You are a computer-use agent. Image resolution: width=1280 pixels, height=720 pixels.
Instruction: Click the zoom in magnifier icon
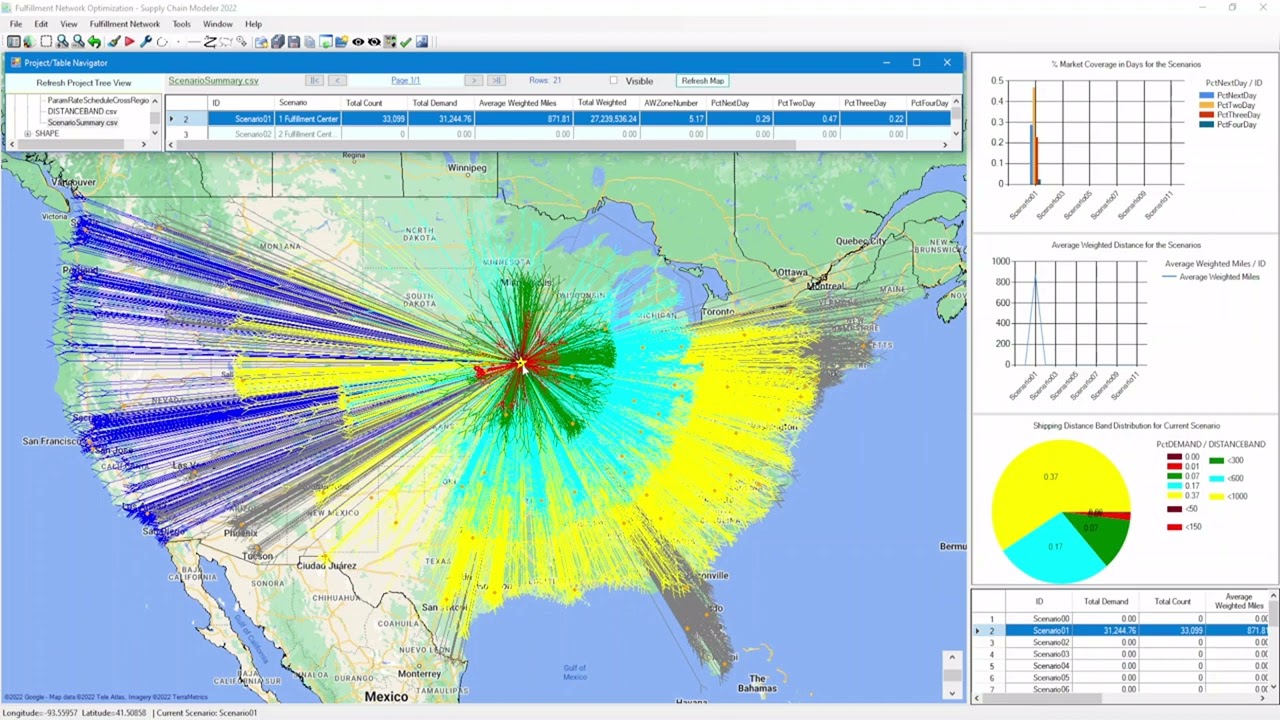(63, 42)
